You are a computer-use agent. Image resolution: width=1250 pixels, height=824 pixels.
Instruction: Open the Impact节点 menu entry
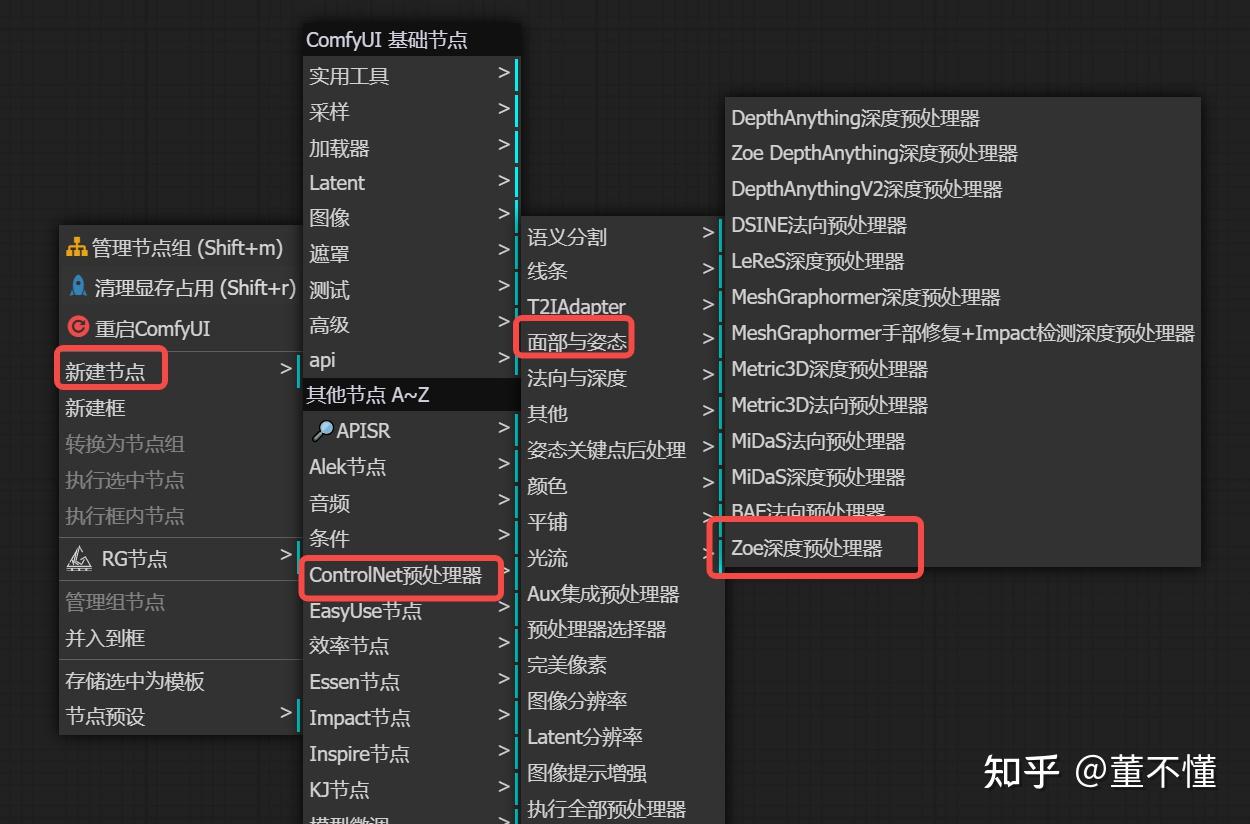tap(360, 717)
